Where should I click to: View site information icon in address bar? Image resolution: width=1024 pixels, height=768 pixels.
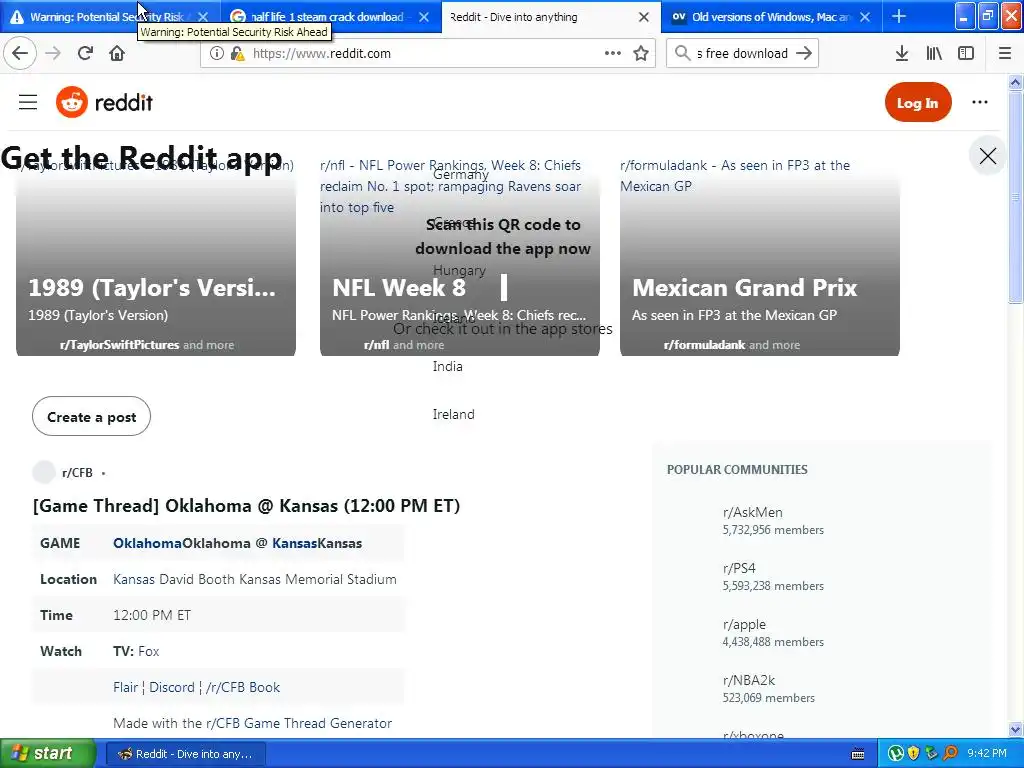[x=216, y=54]
